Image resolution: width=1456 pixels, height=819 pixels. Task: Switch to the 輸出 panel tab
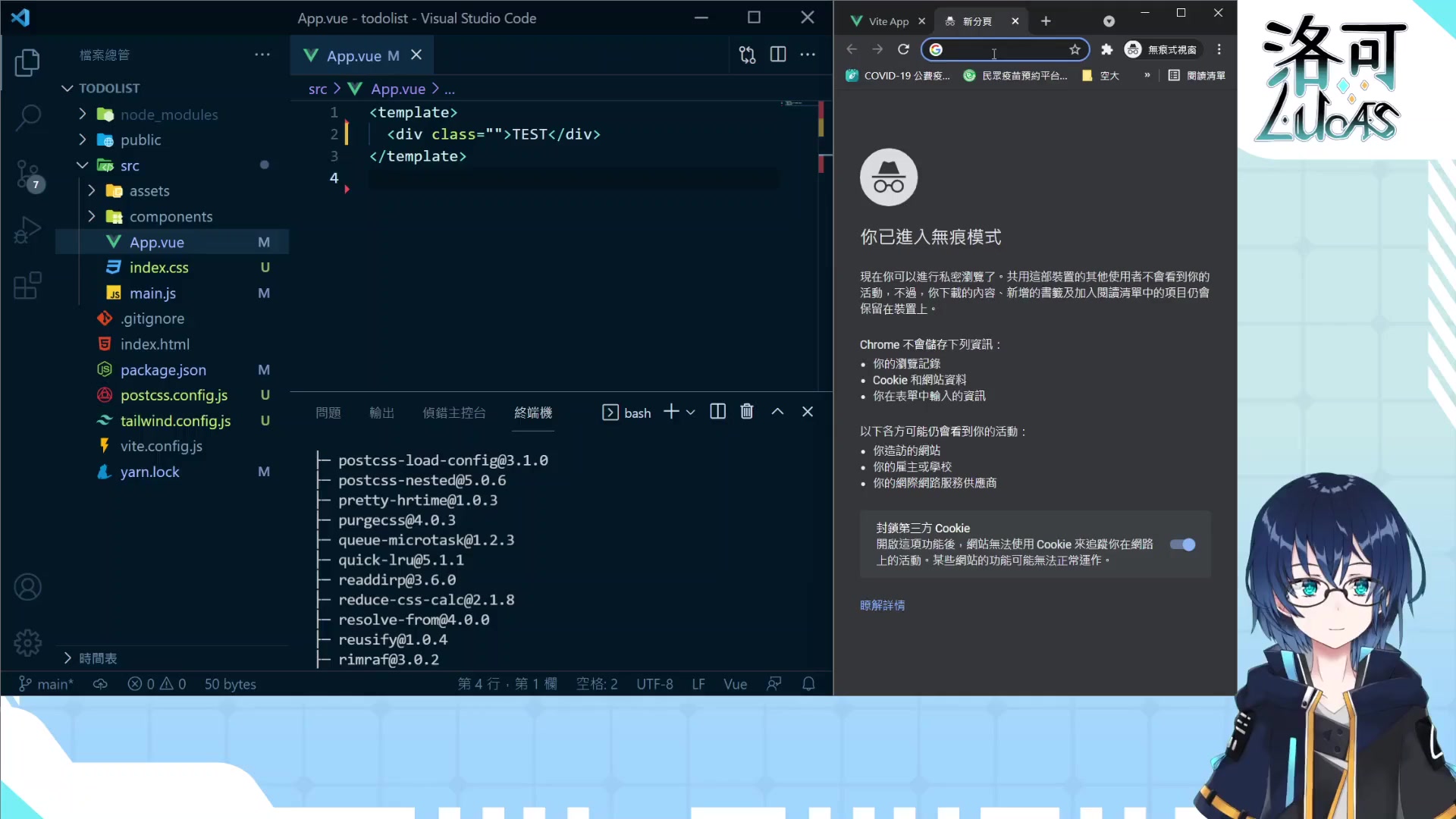(x=381, y=413)
